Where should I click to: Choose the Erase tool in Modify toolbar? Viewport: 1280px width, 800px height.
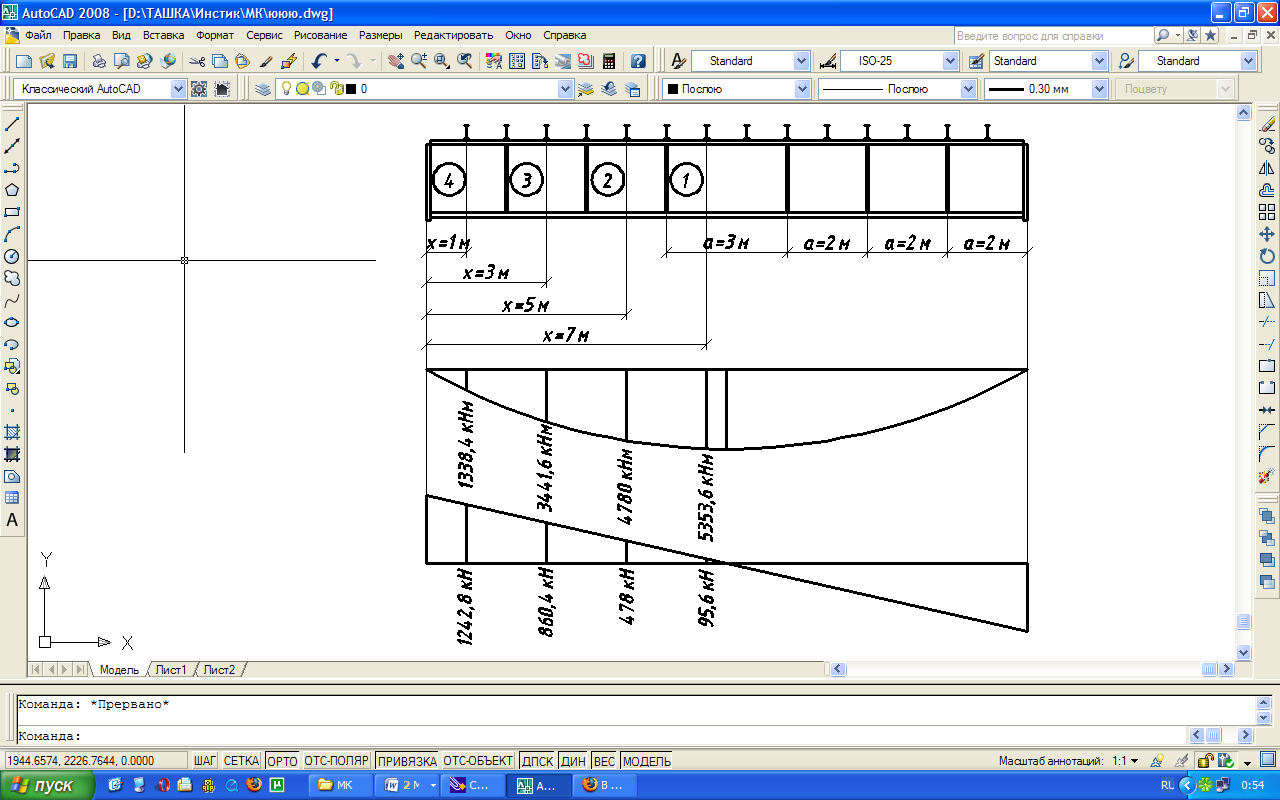pos(1267,124)
